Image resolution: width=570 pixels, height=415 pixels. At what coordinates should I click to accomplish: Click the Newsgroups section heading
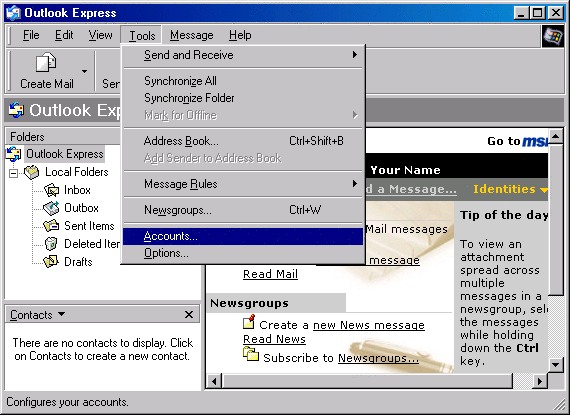tap(249, 303)
